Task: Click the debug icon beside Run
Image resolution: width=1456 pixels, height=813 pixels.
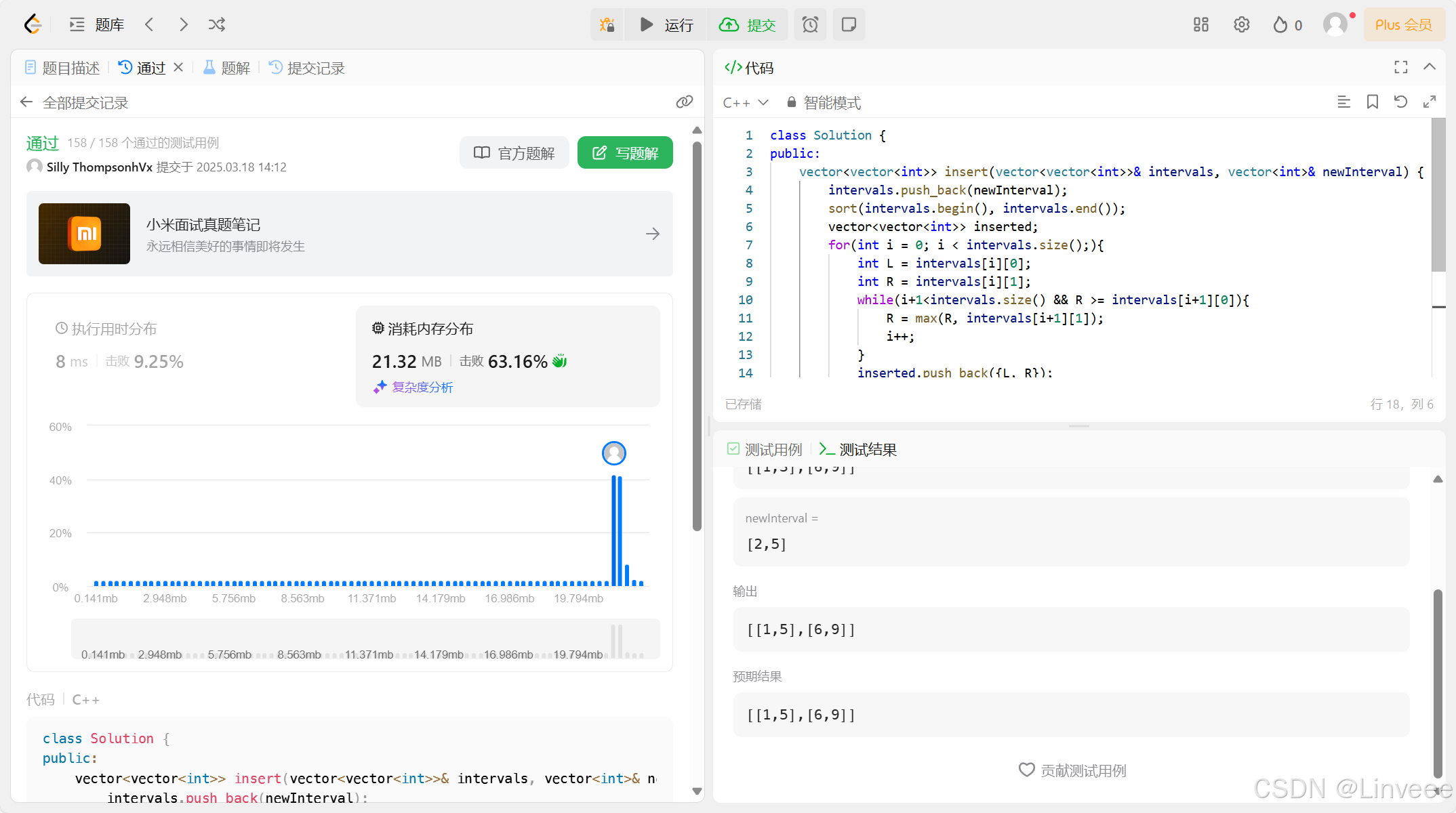Action: [607, 25]
